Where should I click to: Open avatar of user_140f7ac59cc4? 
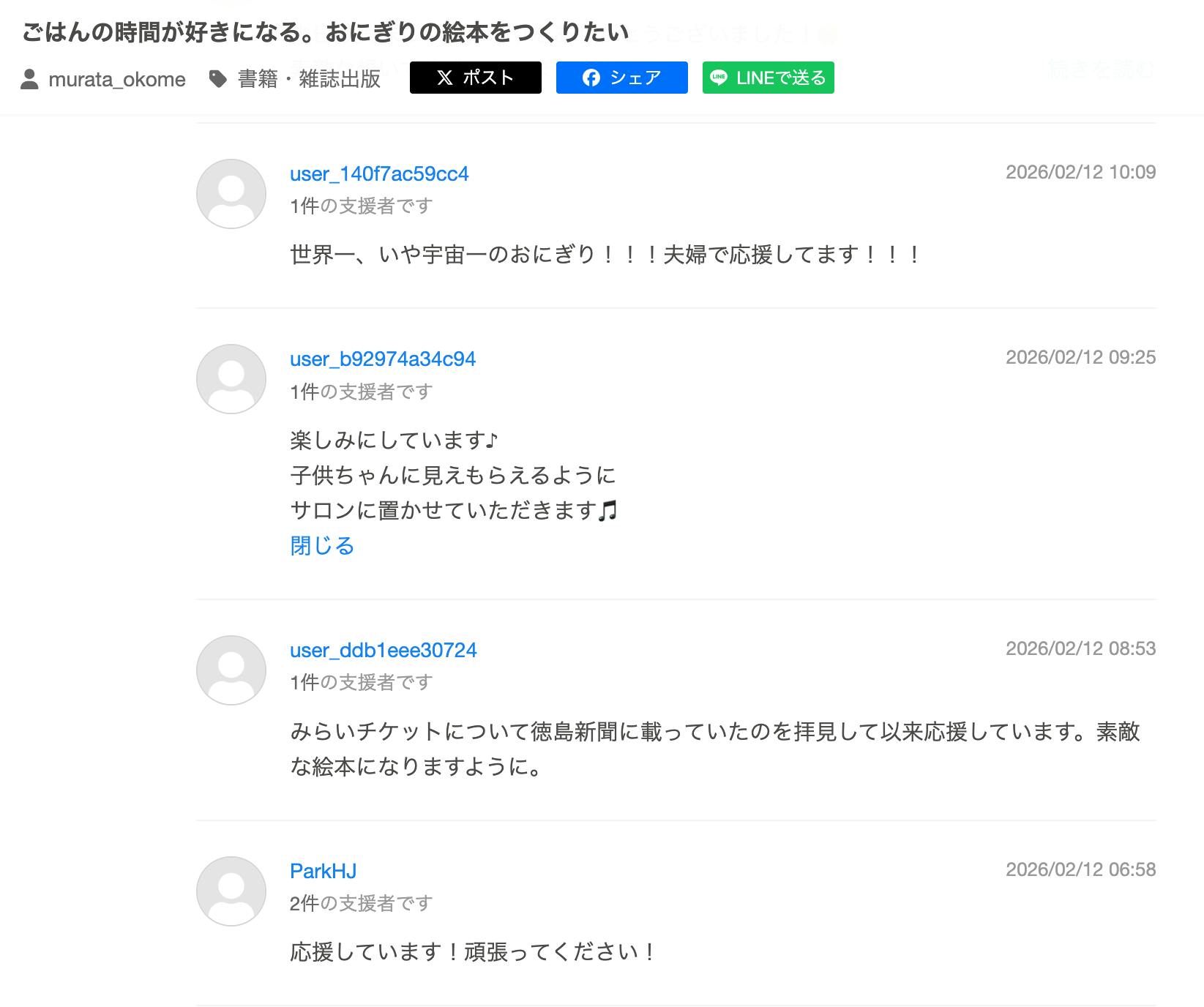tap(231, 194)
